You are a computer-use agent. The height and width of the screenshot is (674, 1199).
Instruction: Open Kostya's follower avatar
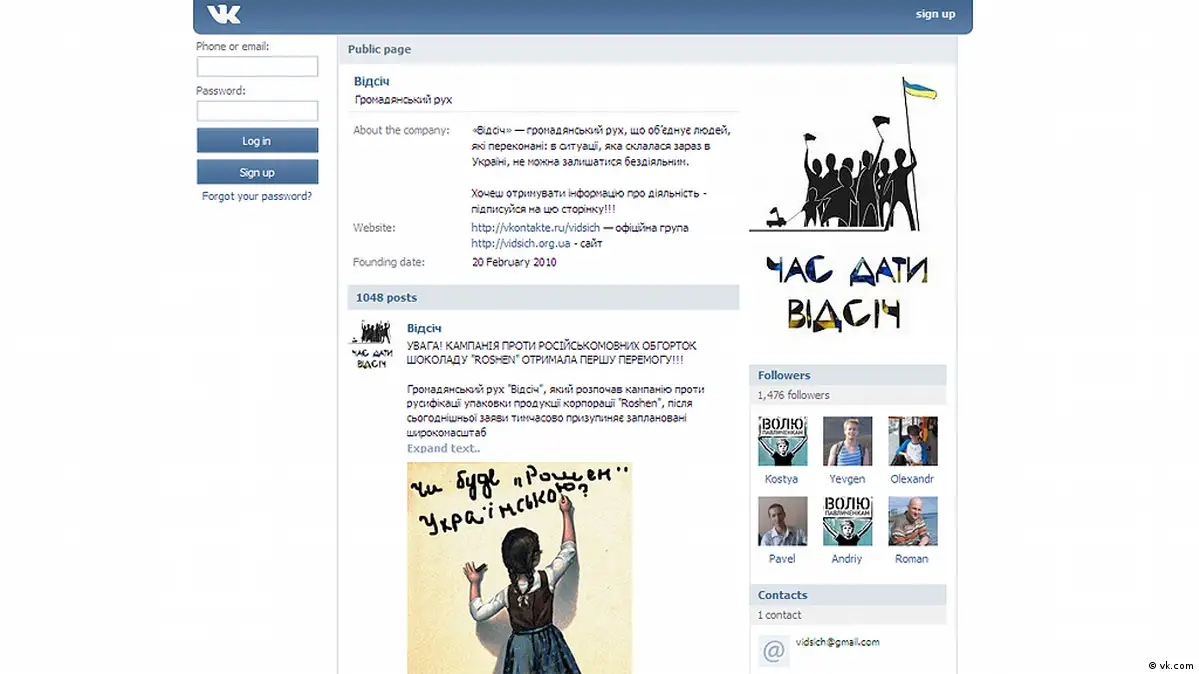[782, 441]
